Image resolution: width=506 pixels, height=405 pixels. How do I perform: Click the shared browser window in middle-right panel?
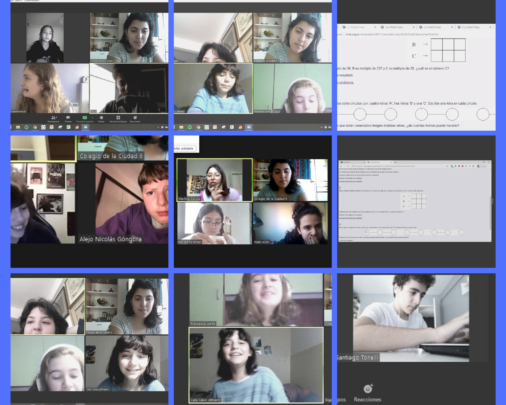(x=415, y=201)
